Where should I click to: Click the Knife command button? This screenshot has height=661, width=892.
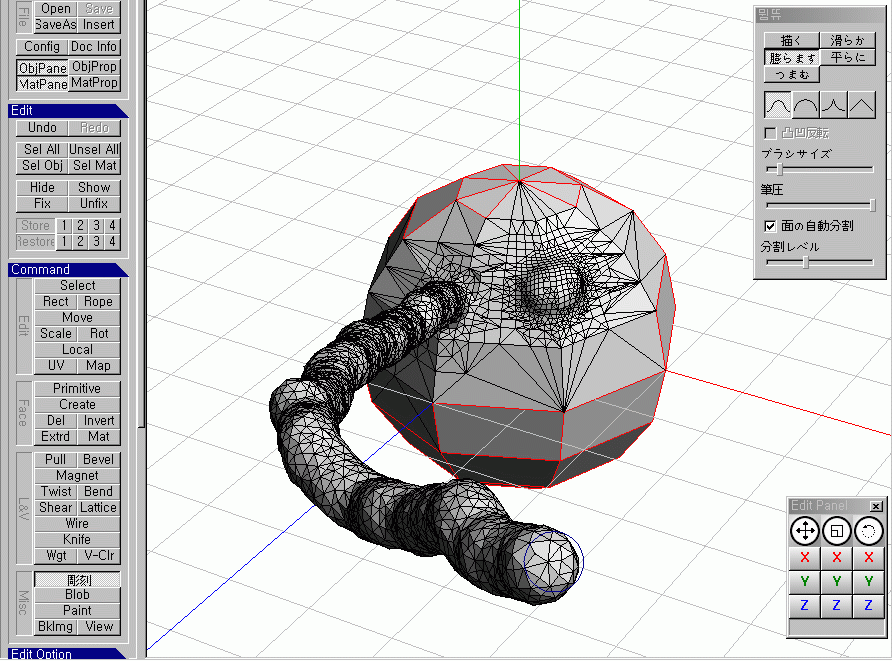click(77, 539)
